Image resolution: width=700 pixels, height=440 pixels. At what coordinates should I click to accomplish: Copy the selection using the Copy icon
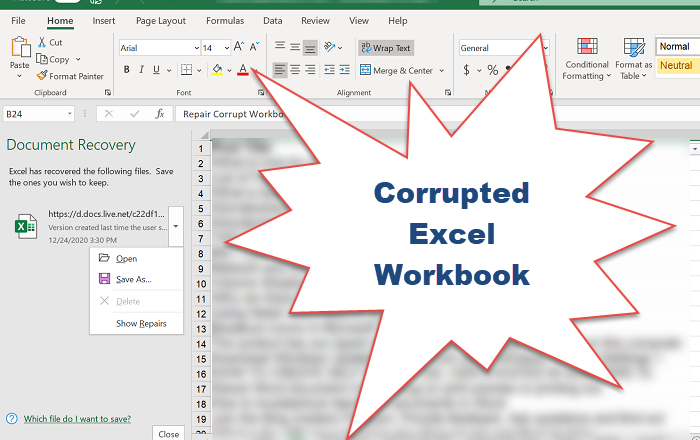click(x=42, y=59)
